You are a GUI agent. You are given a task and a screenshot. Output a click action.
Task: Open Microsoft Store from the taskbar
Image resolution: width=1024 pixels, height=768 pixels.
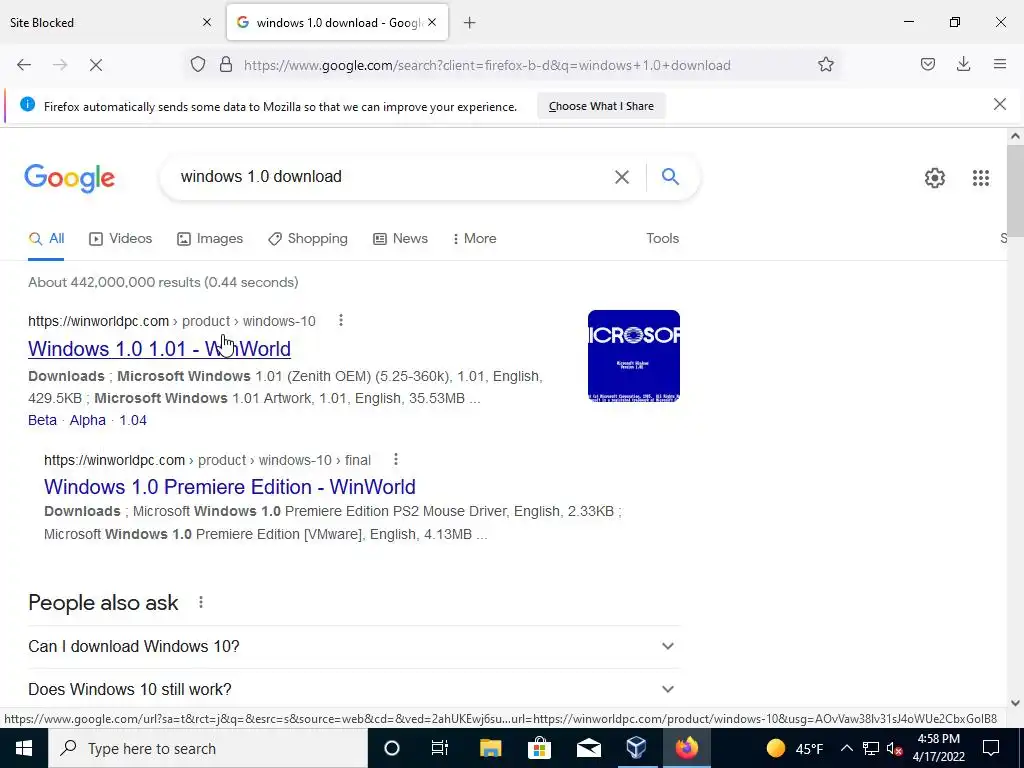[x=539, y=748]
